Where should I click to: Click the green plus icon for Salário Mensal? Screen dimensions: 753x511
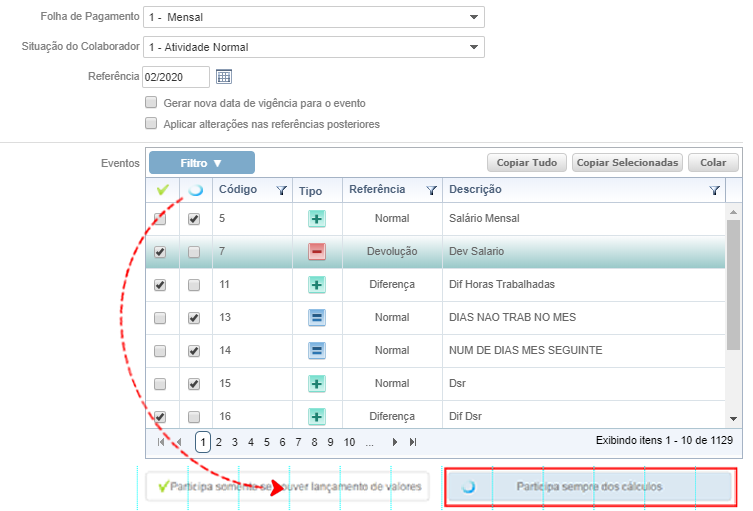[x=316, y=219]
